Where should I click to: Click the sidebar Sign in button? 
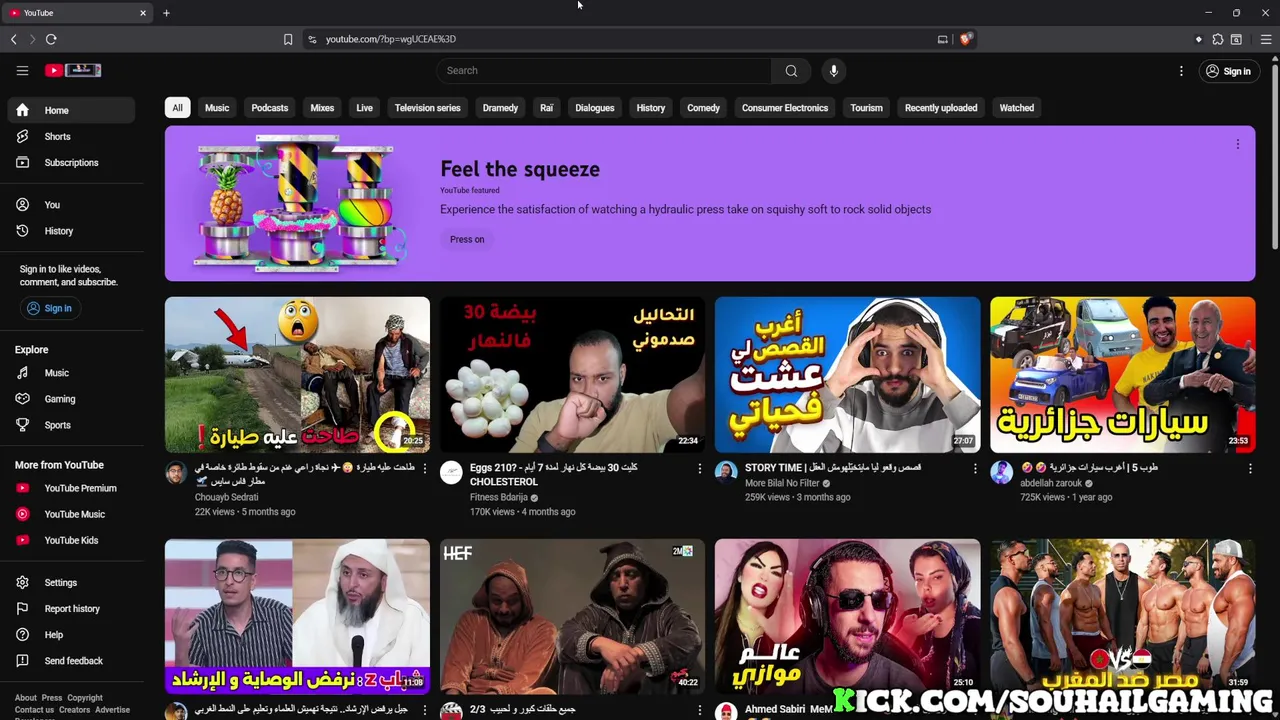click(49, 308)
